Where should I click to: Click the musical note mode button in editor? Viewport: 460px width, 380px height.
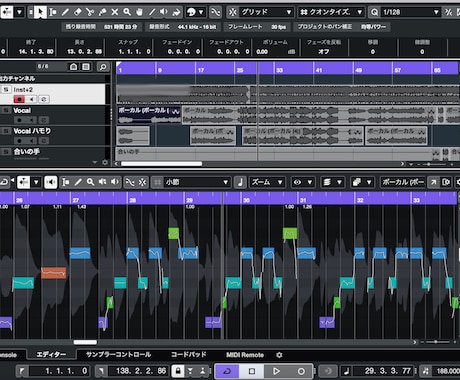tap(240, 182)
